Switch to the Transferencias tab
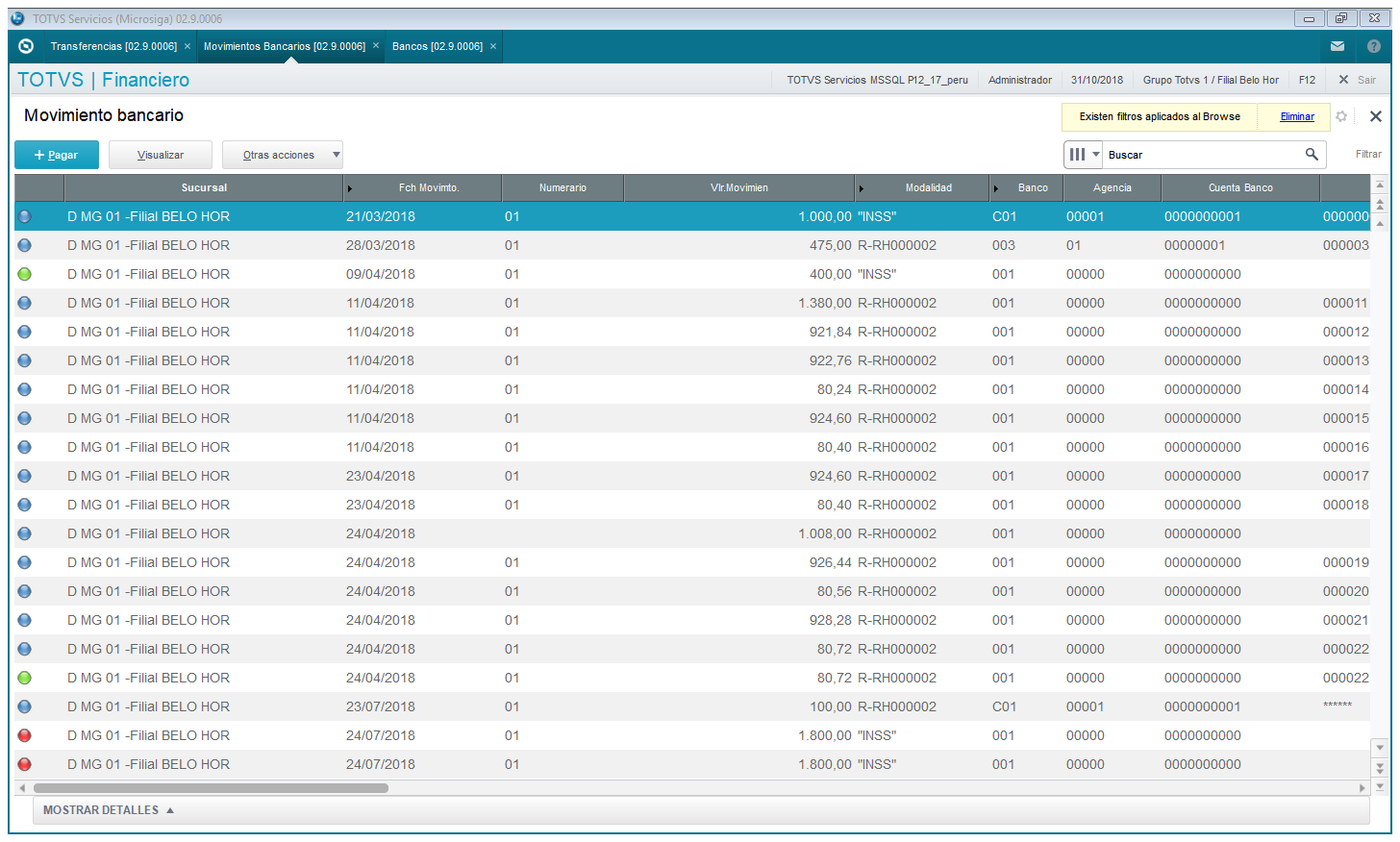Screen dimensions: 1400x842 click(113, 46)
